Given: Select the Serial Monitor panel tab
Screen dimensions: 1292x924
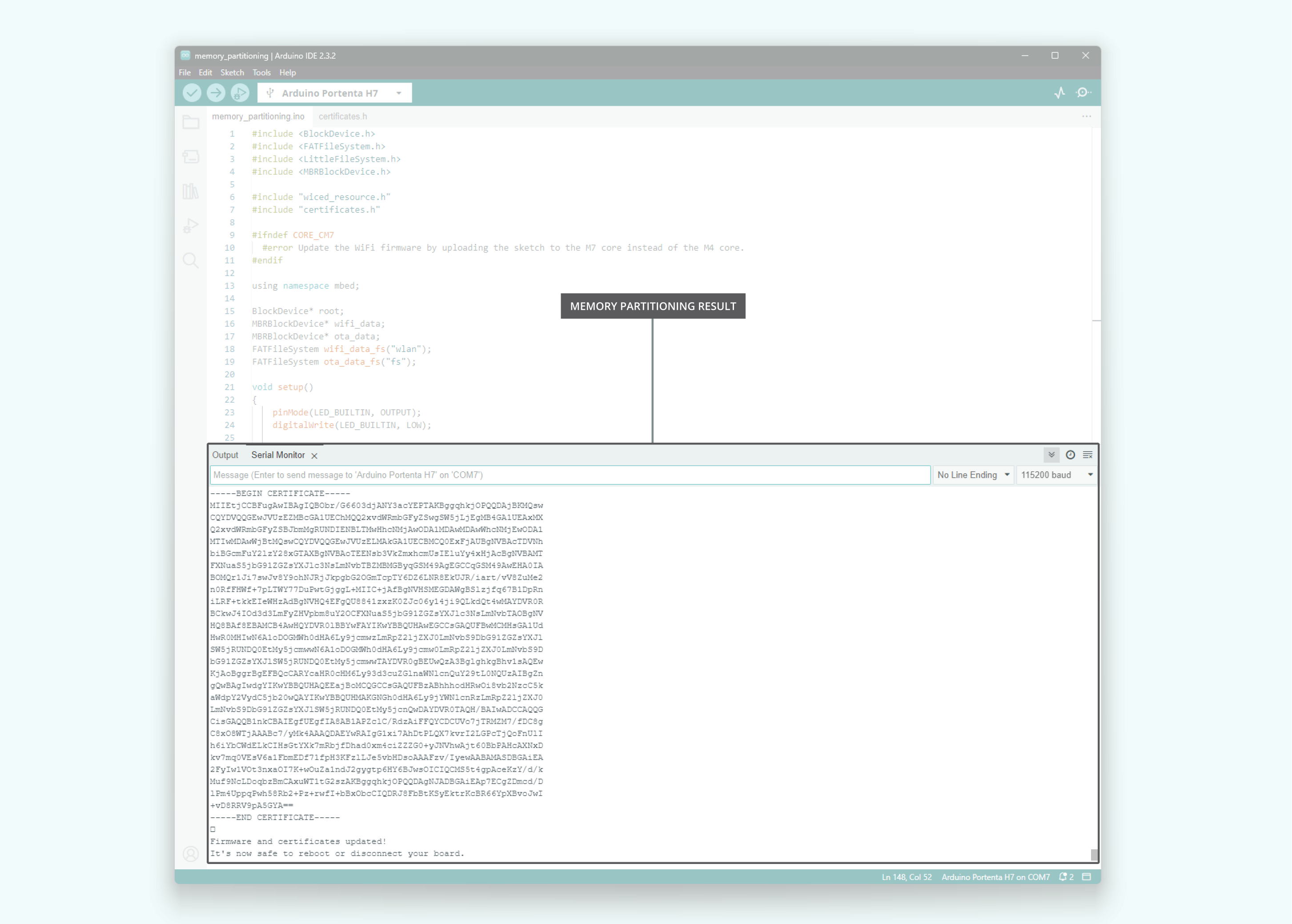Looking at the screenshot, I should pos(278,455).
